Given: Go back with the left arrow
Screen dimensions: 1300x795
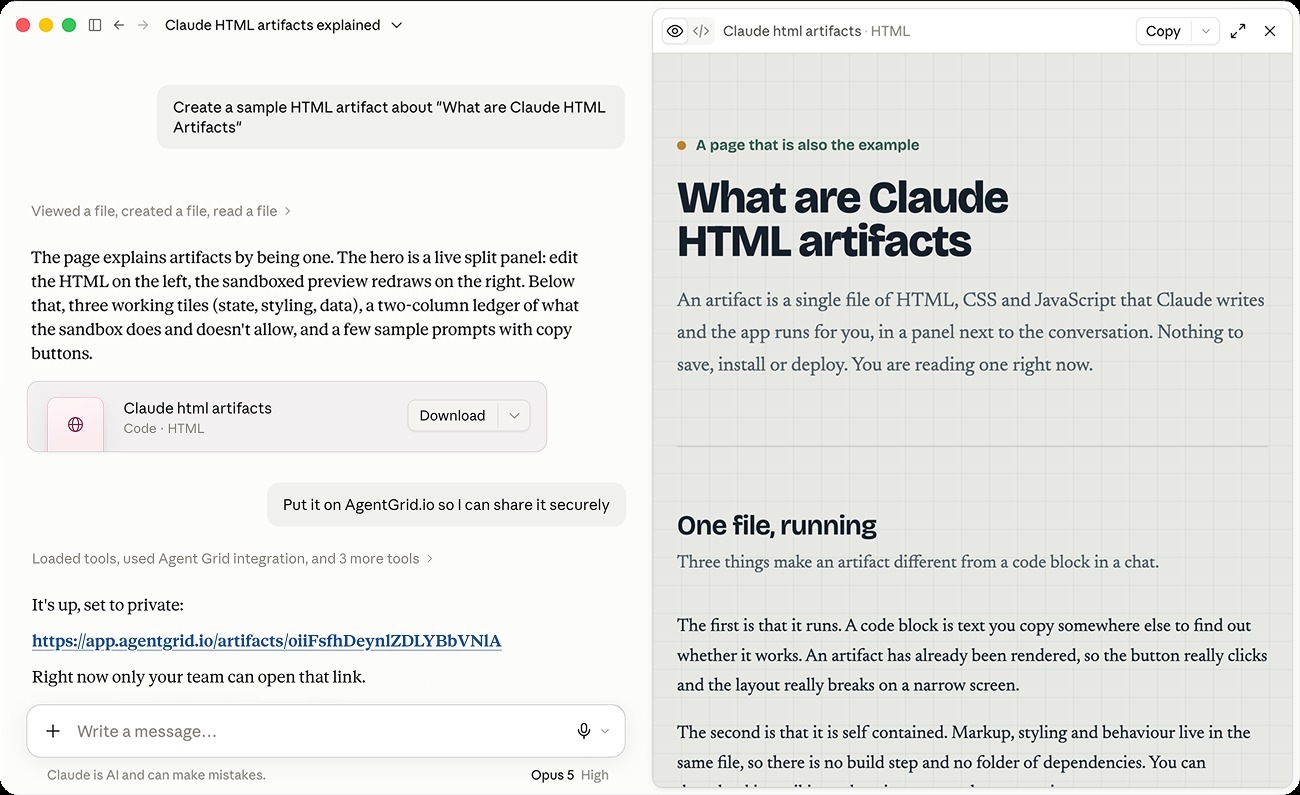Looking at the screenshot, I should (x=119, y=25).
